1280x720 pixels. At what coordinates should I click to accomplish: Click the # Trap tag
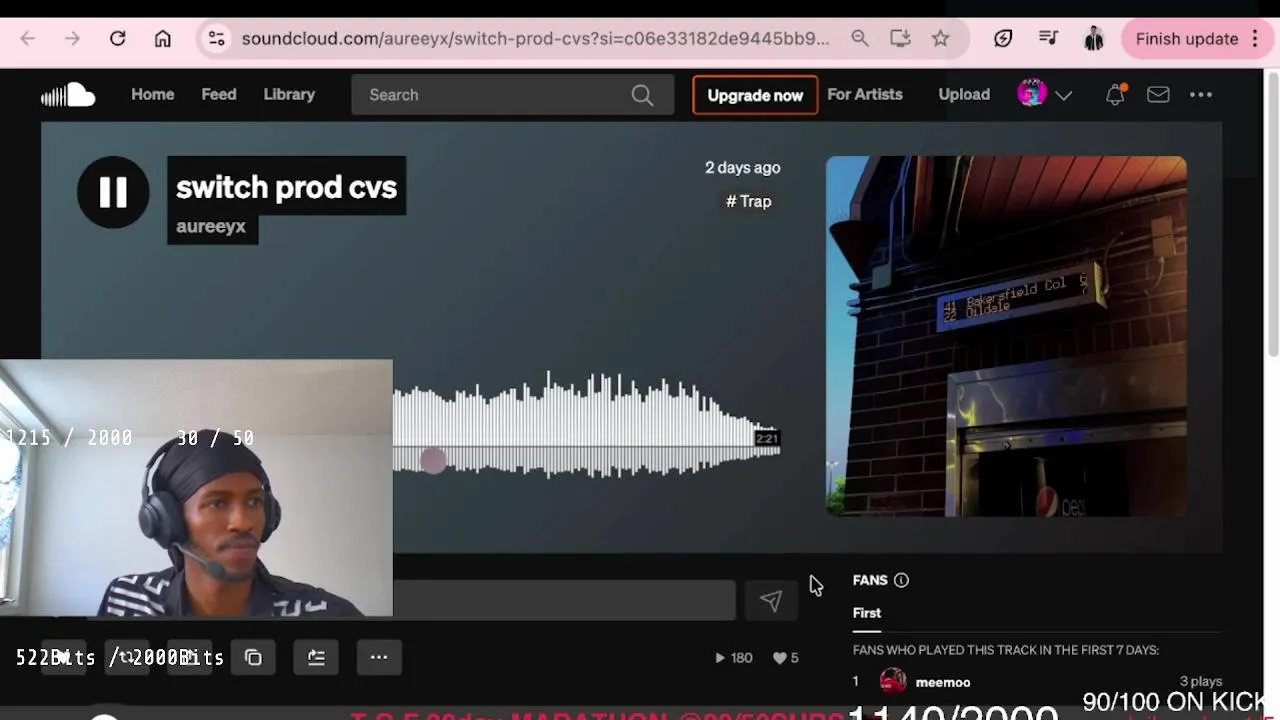pos(749,201)
